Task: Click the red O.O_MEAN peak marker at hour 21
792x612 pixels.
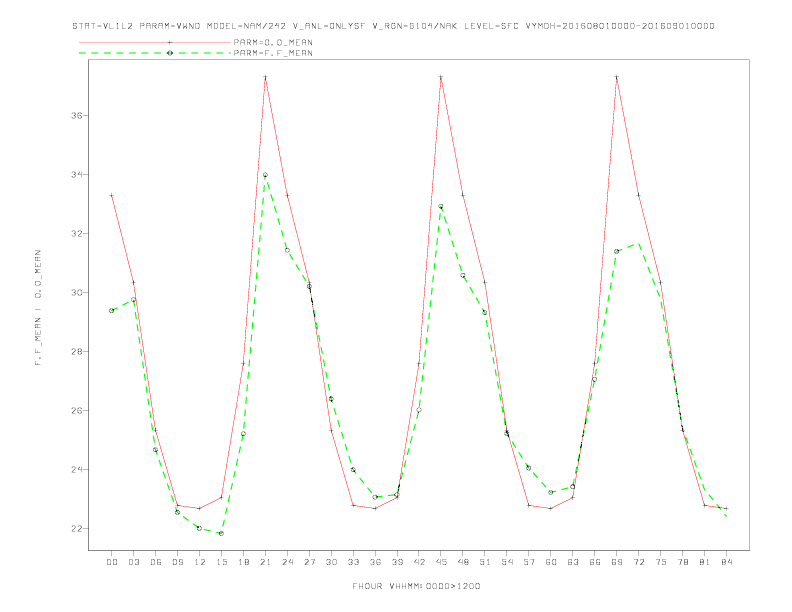Action: coord(265,77)
